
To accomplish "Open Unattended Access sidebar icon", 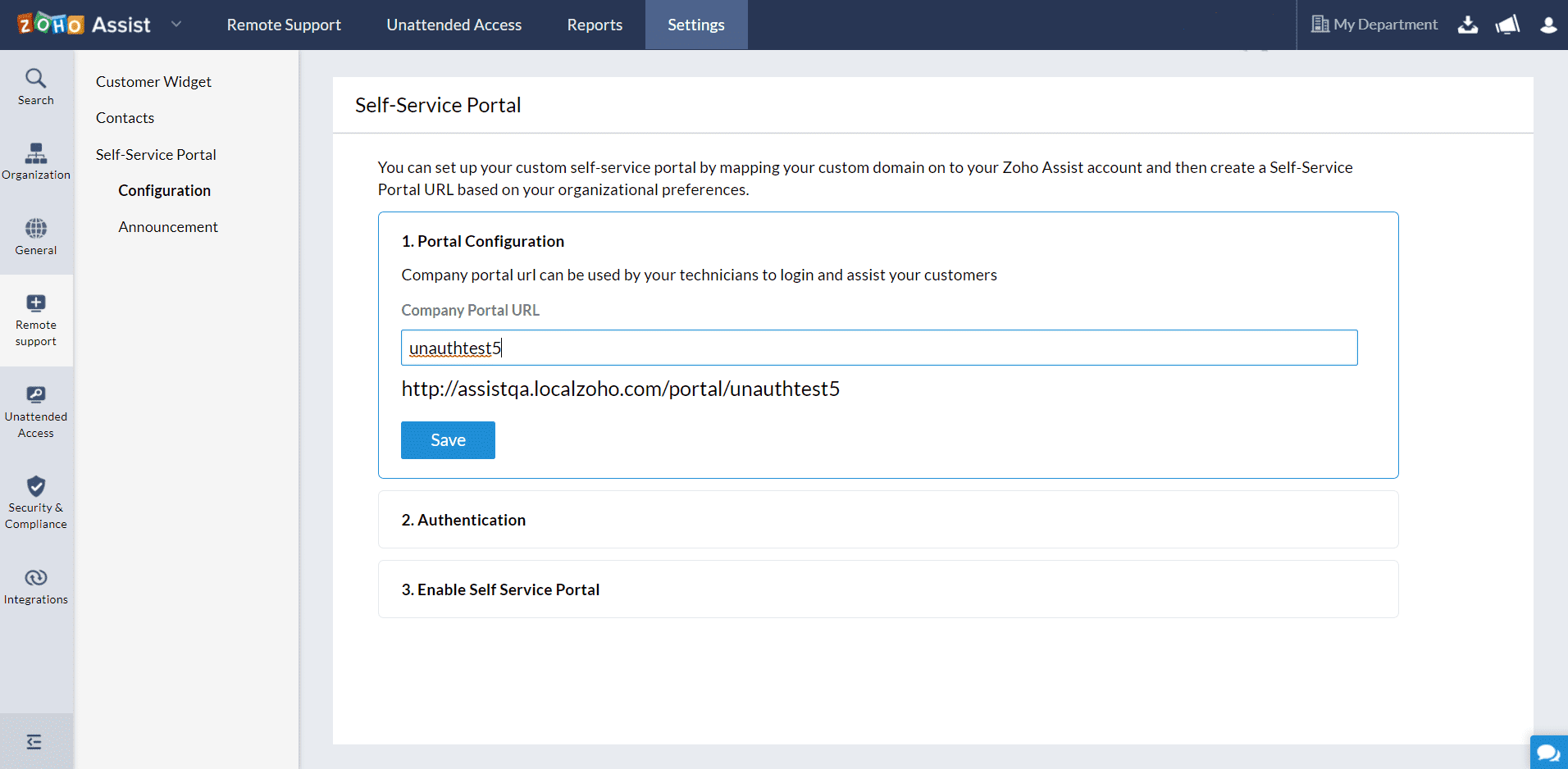I will [x=35, y=395].
